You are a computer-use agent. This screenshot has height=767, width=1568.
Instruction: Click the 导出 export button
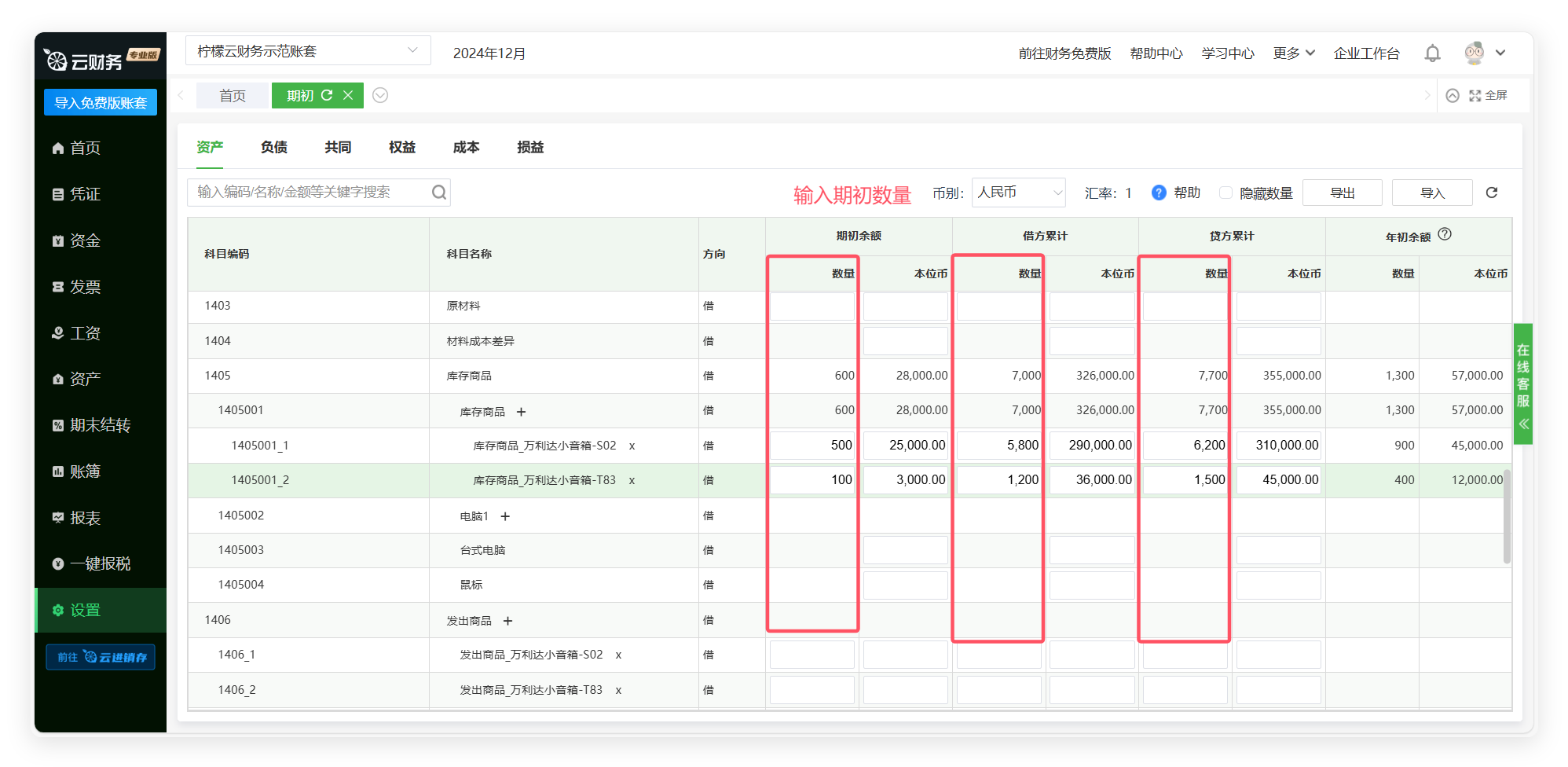(x=1342, y=193)
